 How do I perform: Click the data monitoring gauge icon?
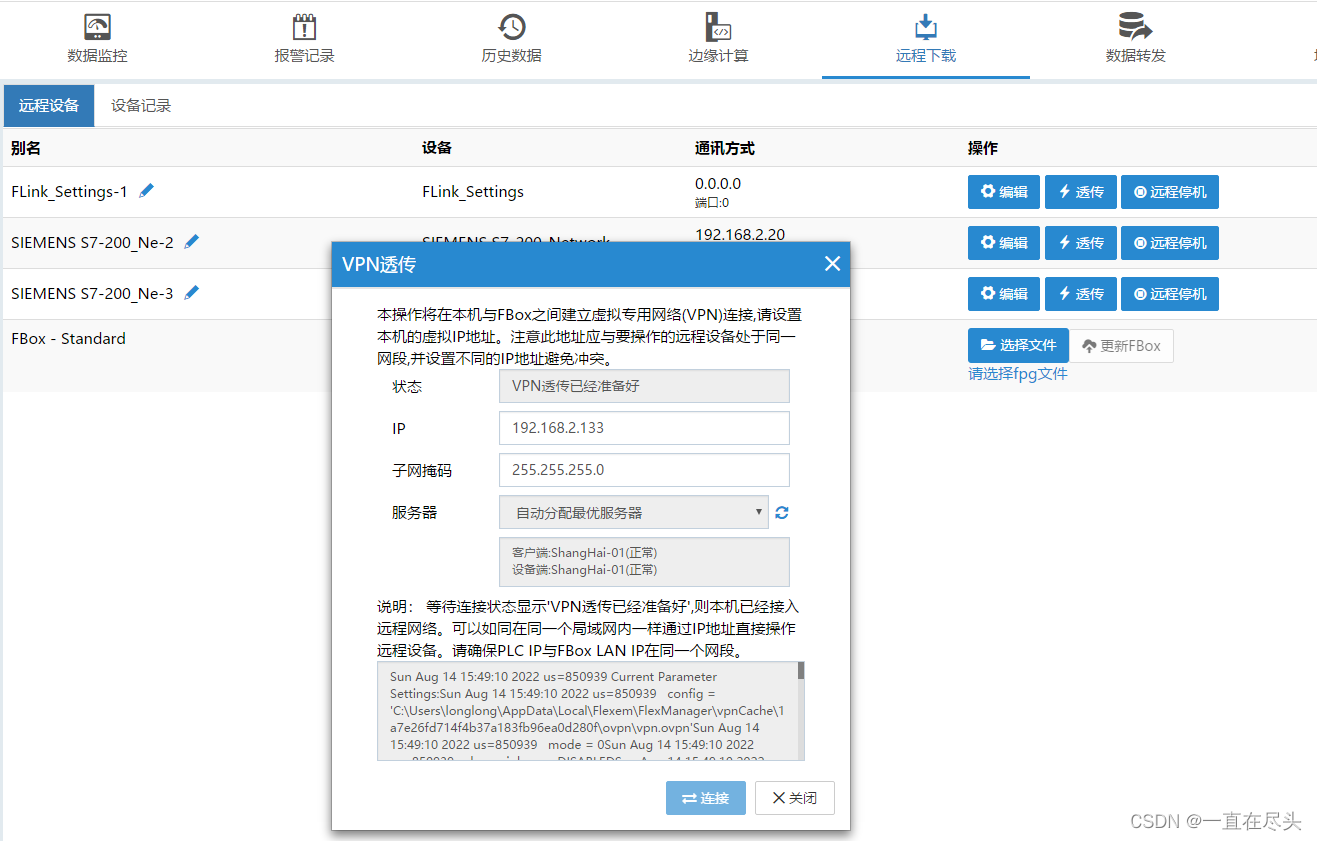coord(97,27)
